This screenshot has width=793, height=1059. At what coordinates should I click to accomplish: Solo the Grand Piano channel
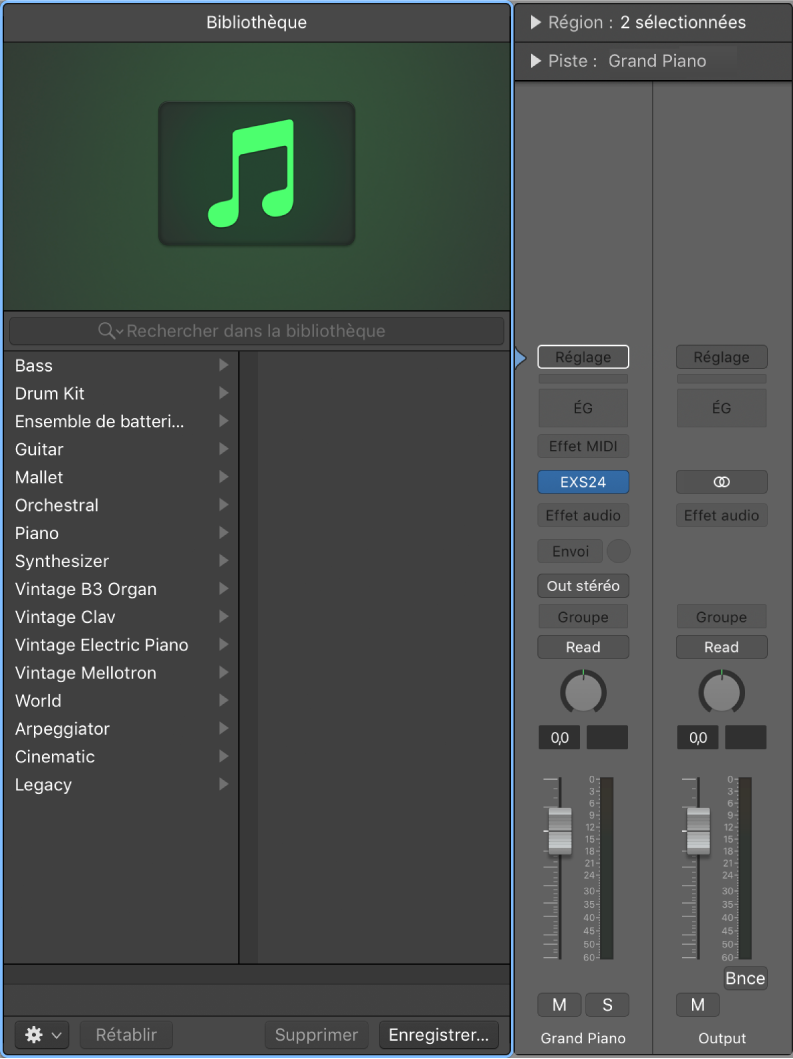tap(607, 1005)
